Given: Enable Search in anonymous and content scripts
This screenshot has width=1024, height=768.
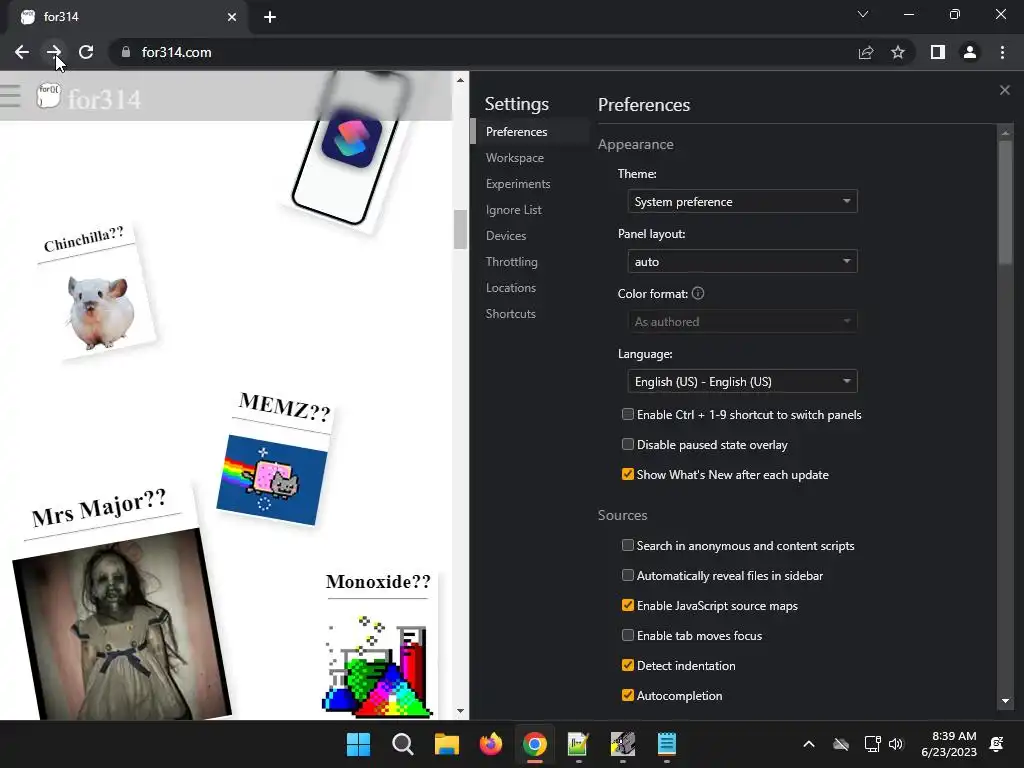Looking at the screenshot, I should pos(628,545).
